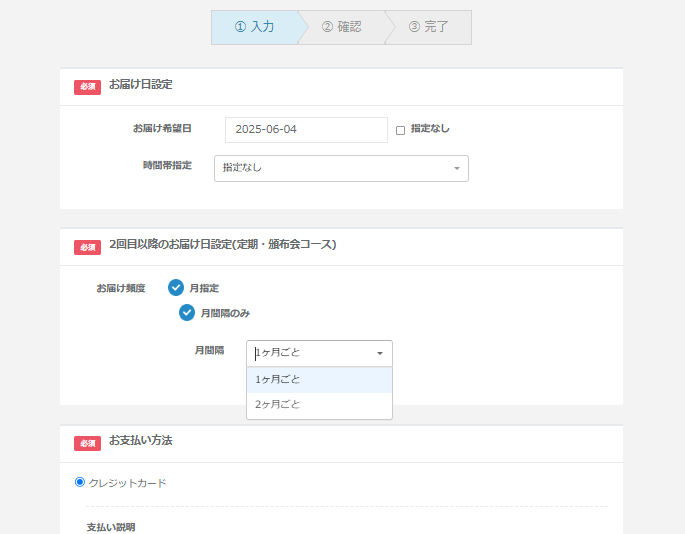Viewport: 685px width, 534px height.
Task: Choose 2ヶ月ごと from the open list
Action: [319, 405]
